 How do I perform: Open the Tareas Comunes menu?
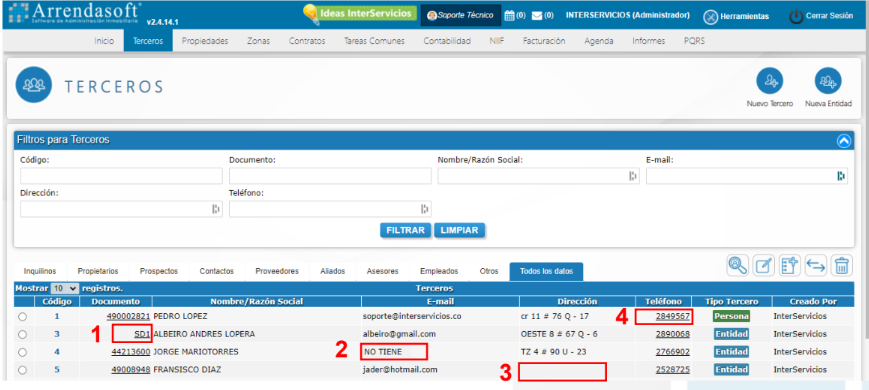click(374, 41)
